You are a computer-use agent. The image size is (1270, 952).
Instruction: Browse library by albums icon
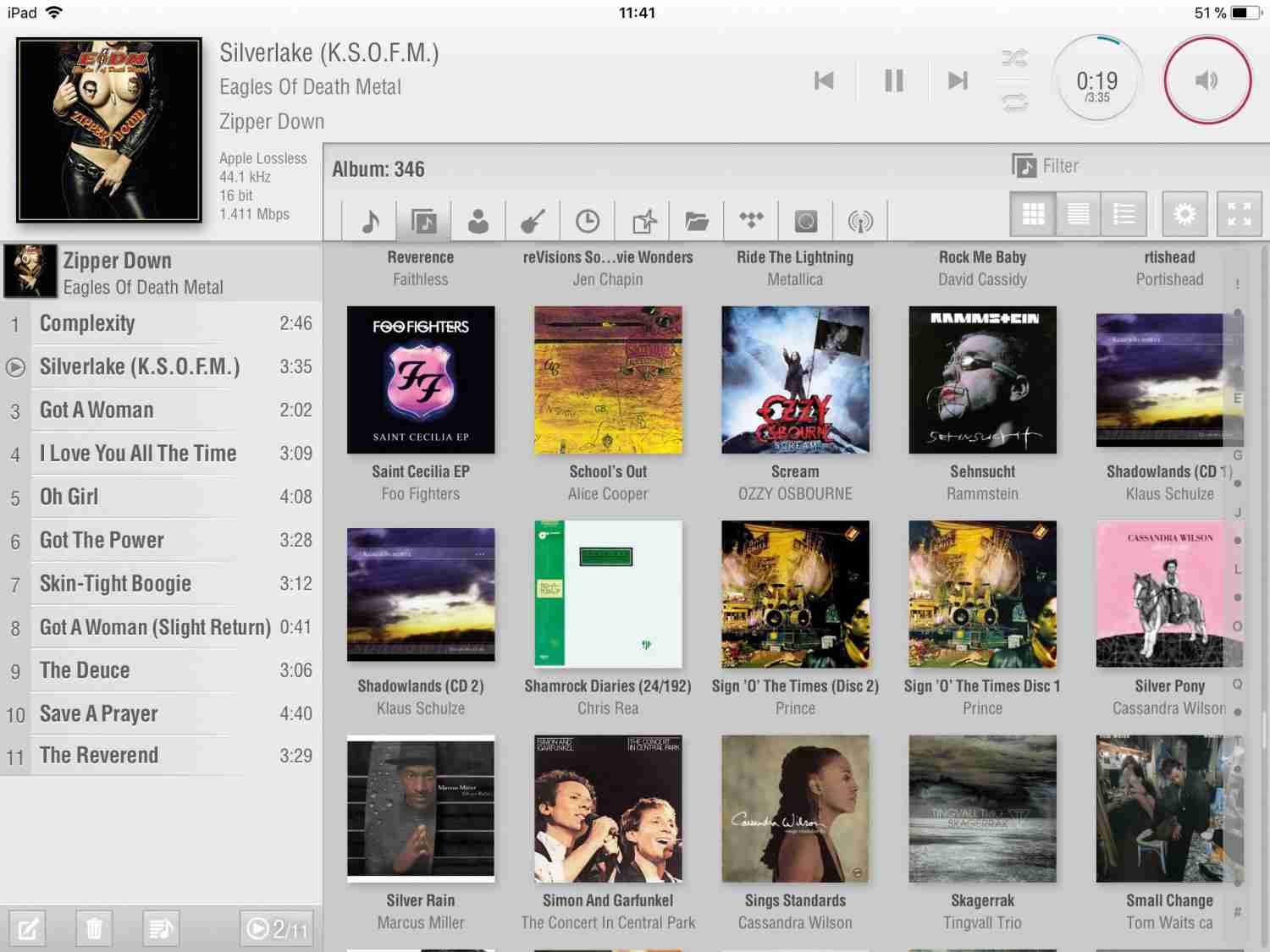click(424, 222)
